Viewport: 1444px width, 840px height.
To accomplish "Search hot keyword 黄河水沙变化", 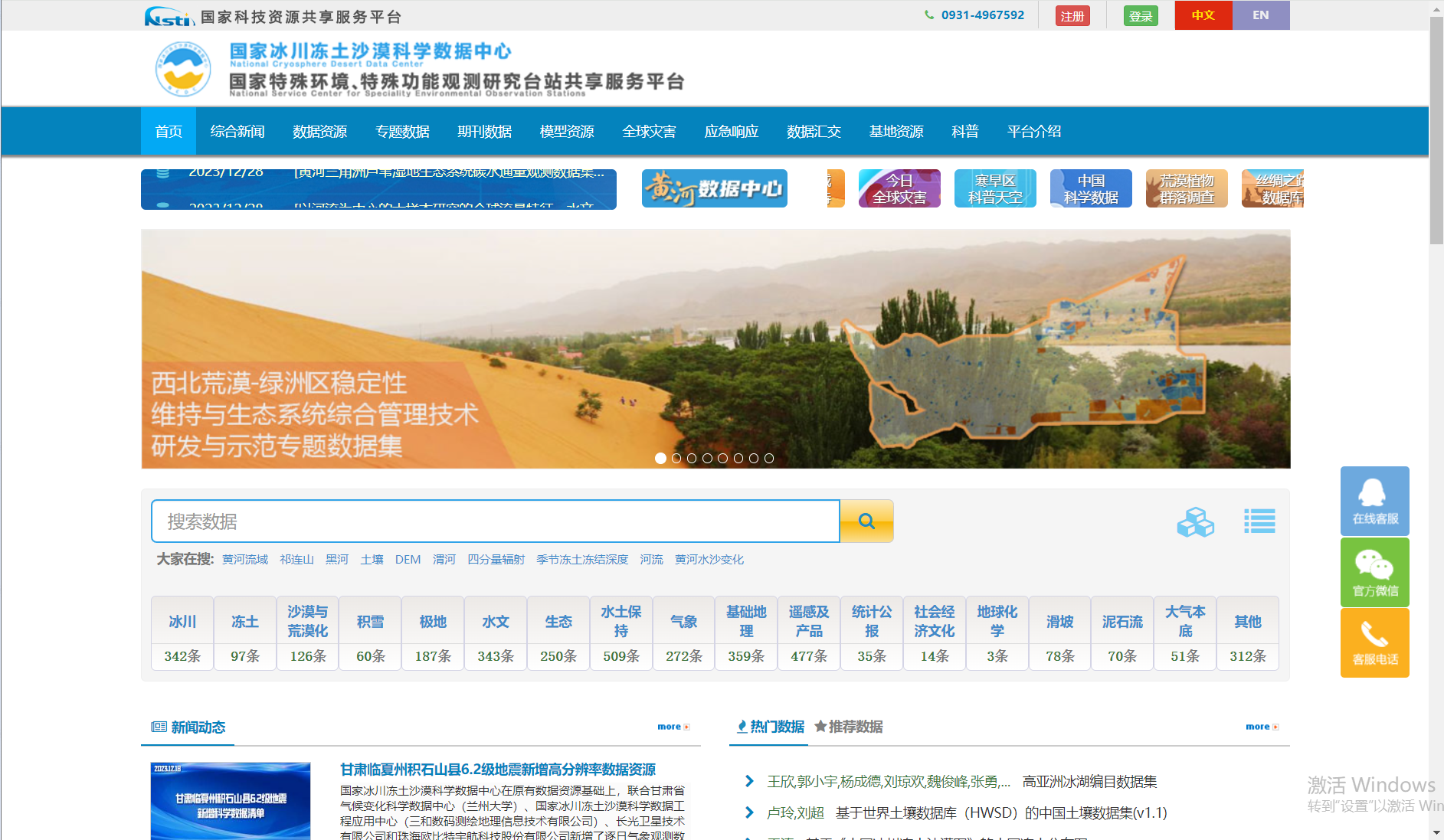I will coord(709,560).
